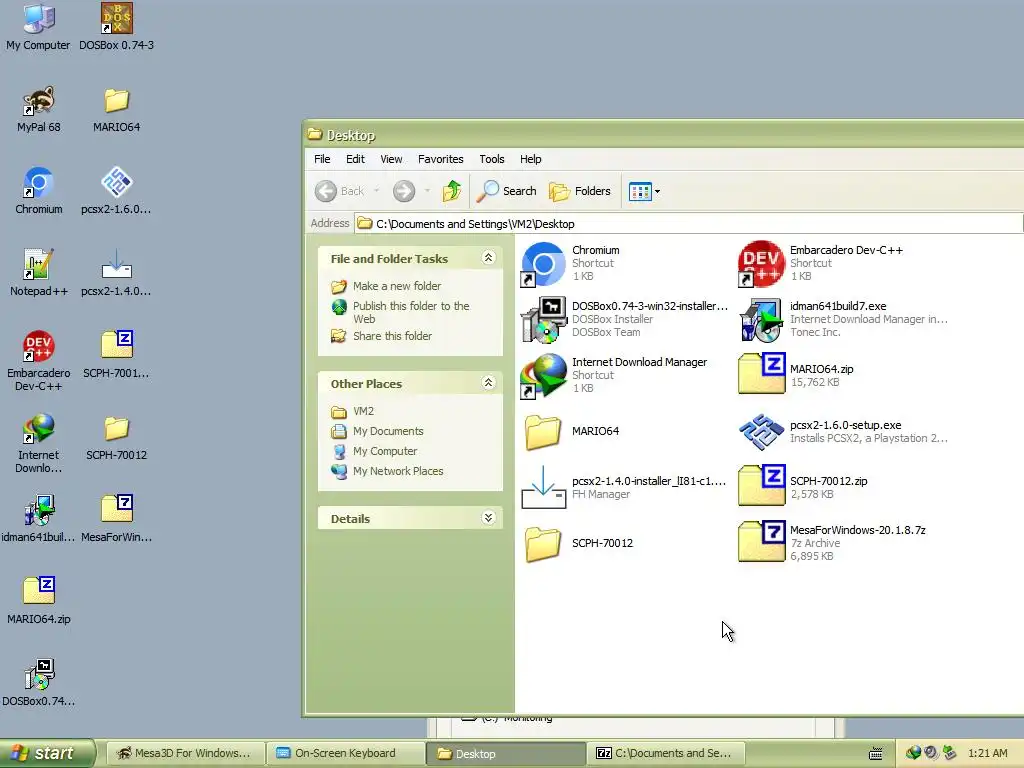The image size is (1024, 768).
Task: Switch to Desktop folder taskbar item
Action: tap(505, 754)
